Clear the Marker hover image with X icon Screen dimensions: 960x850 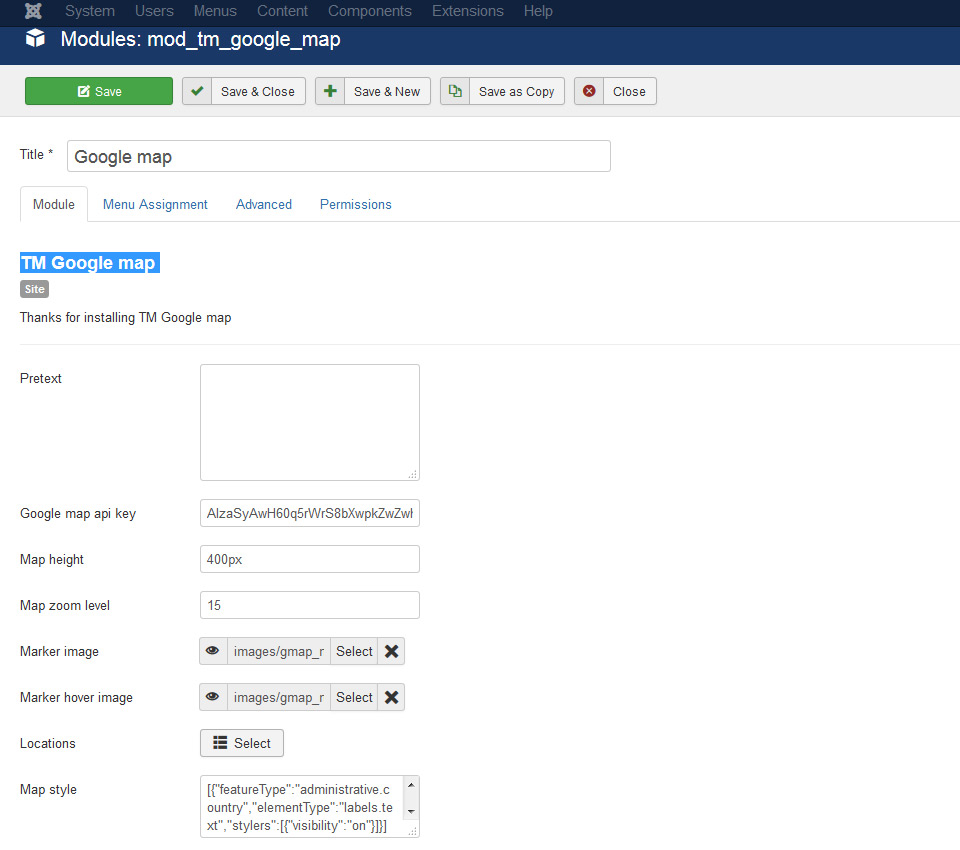391,697
